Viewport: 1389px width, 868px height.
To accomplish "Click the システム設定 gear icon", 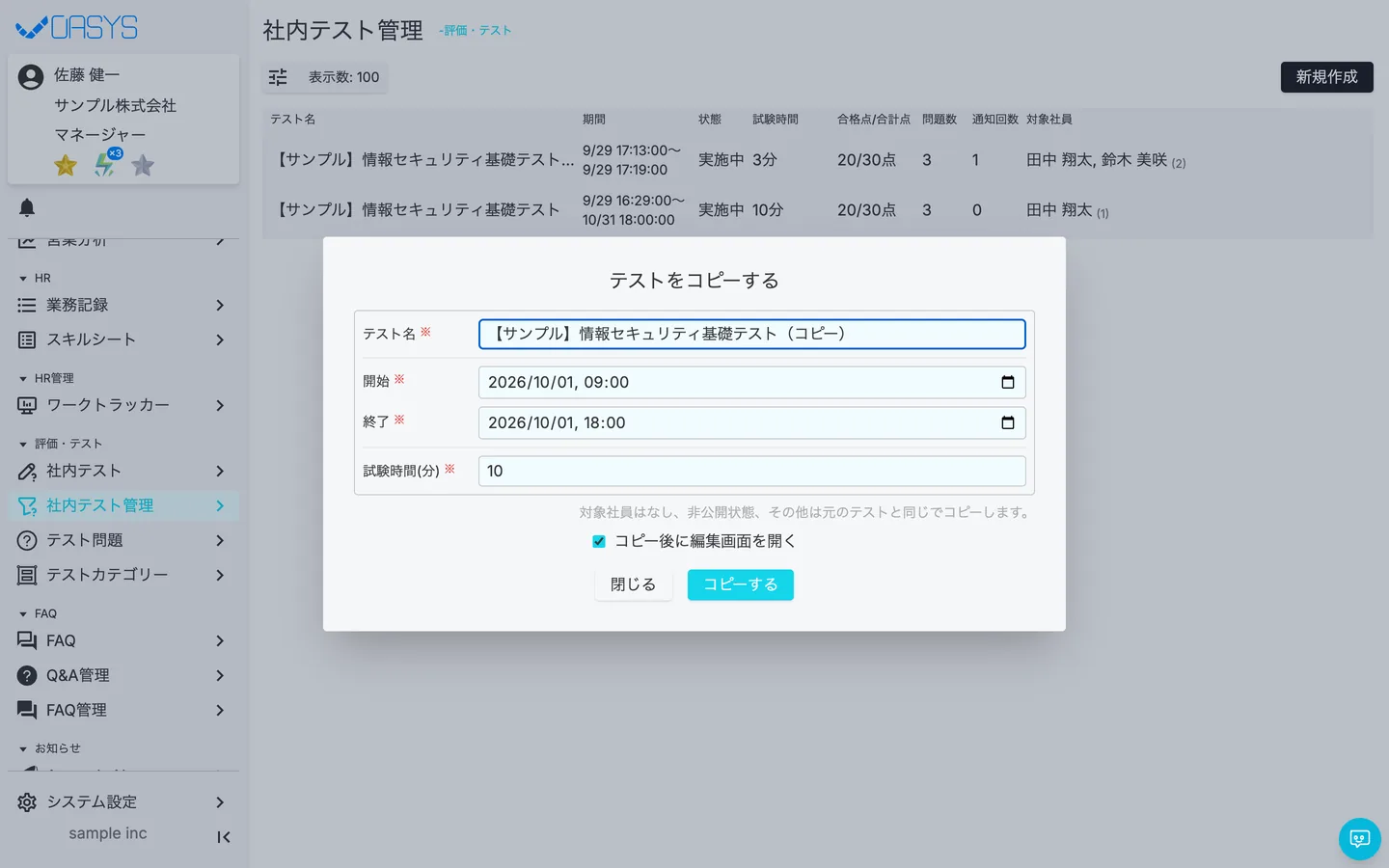I will [27, 802].
